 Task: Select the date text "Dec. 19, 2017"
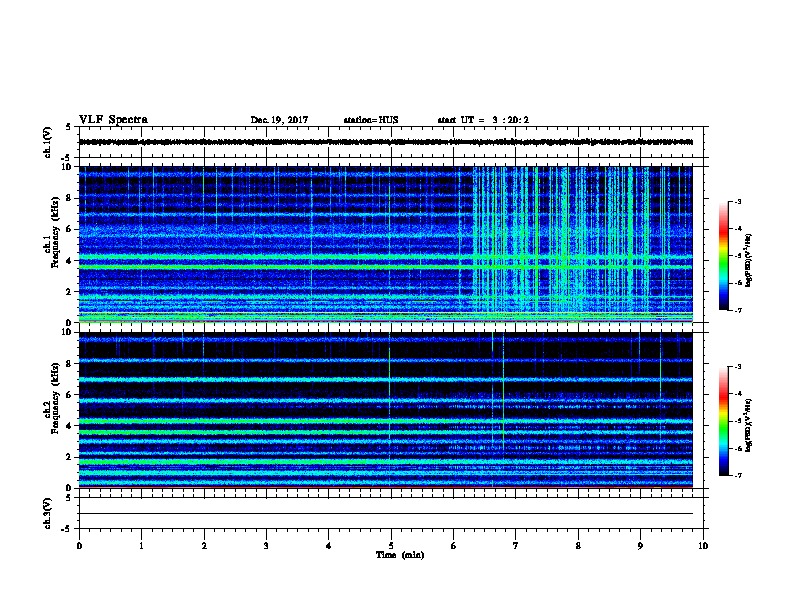tap(279, 120)
